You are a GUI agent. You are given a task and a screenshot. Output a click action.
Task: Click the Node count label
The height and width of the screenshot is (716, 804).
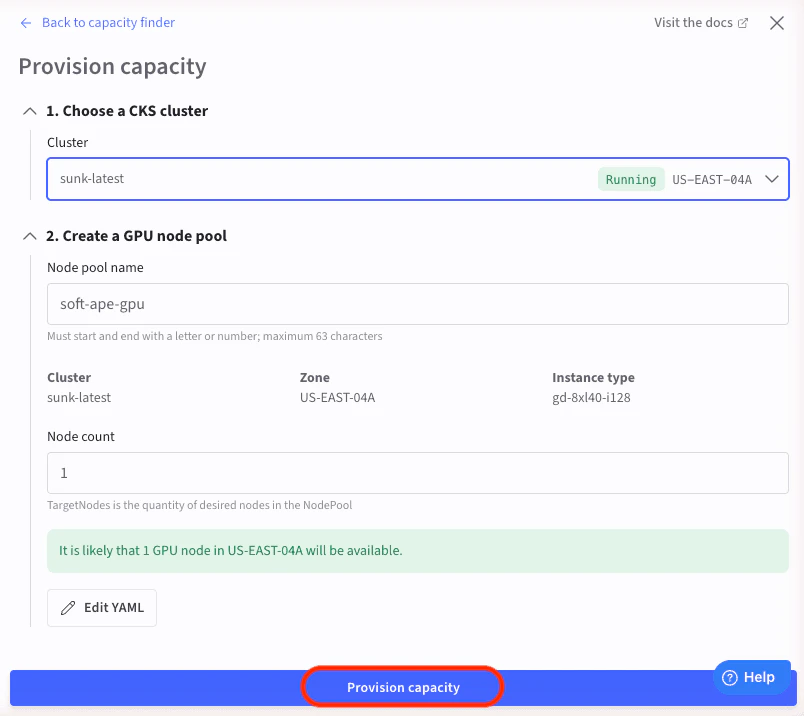[81, 436]
